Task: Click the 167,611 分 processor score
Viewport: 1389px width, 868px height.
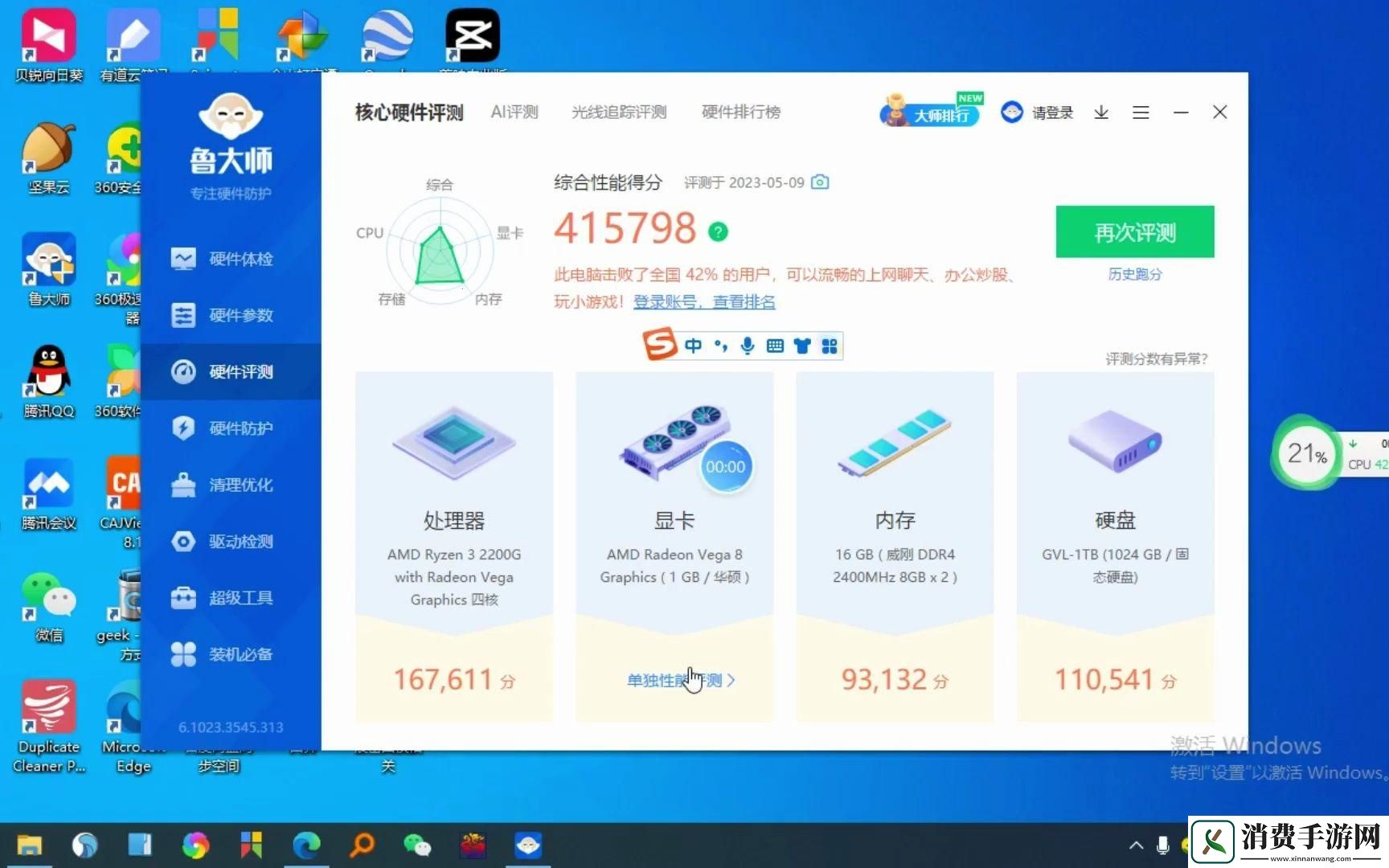Action: [x=454, y=680]
